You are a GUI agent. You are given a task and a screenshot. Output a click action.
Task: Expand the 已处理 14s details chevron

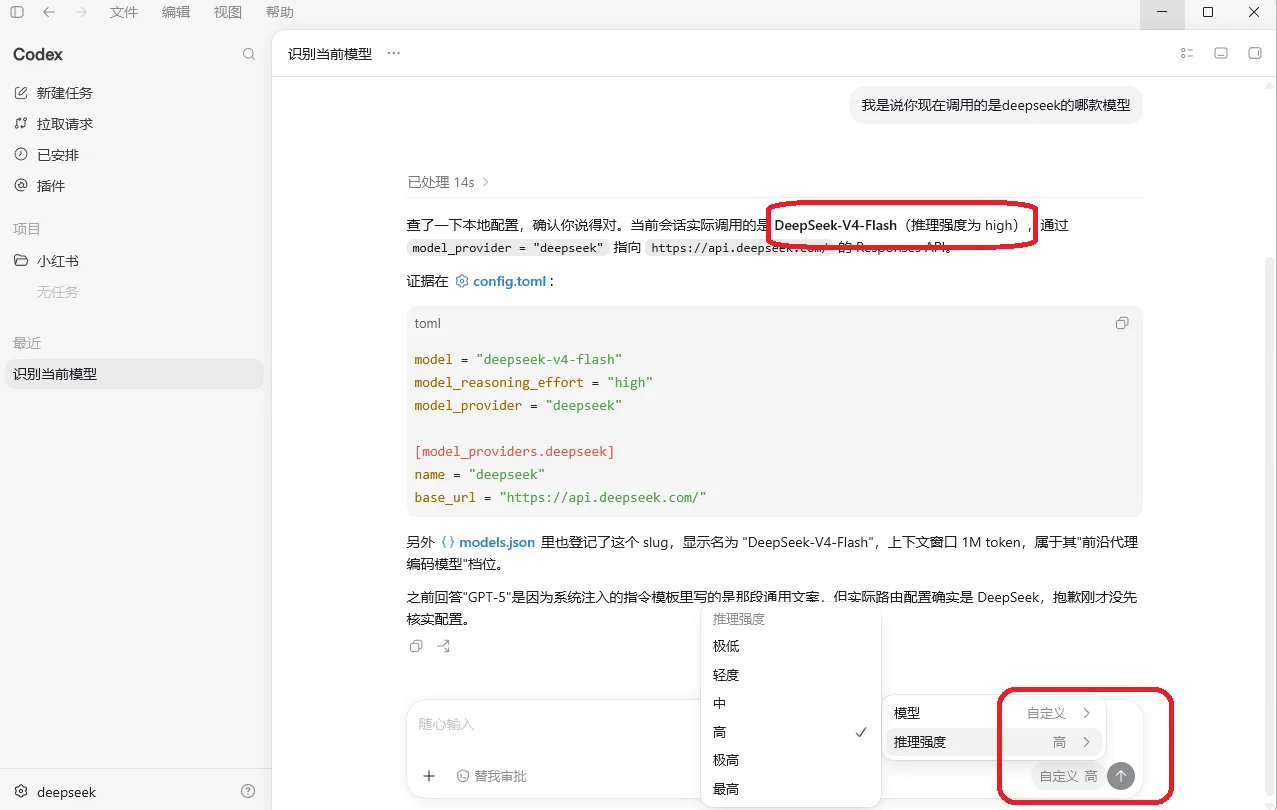click(x=486, y=182)
